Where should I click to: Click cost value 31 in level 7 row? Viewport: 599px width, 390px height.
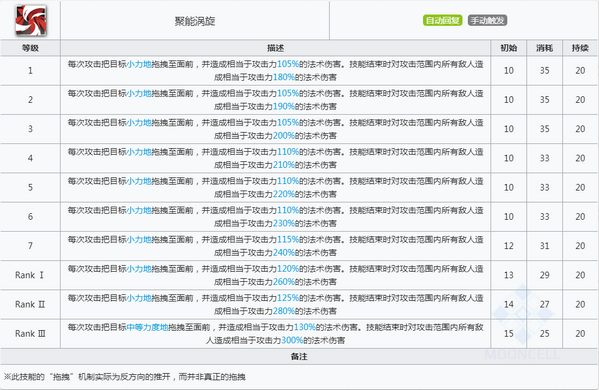[544, 246]
